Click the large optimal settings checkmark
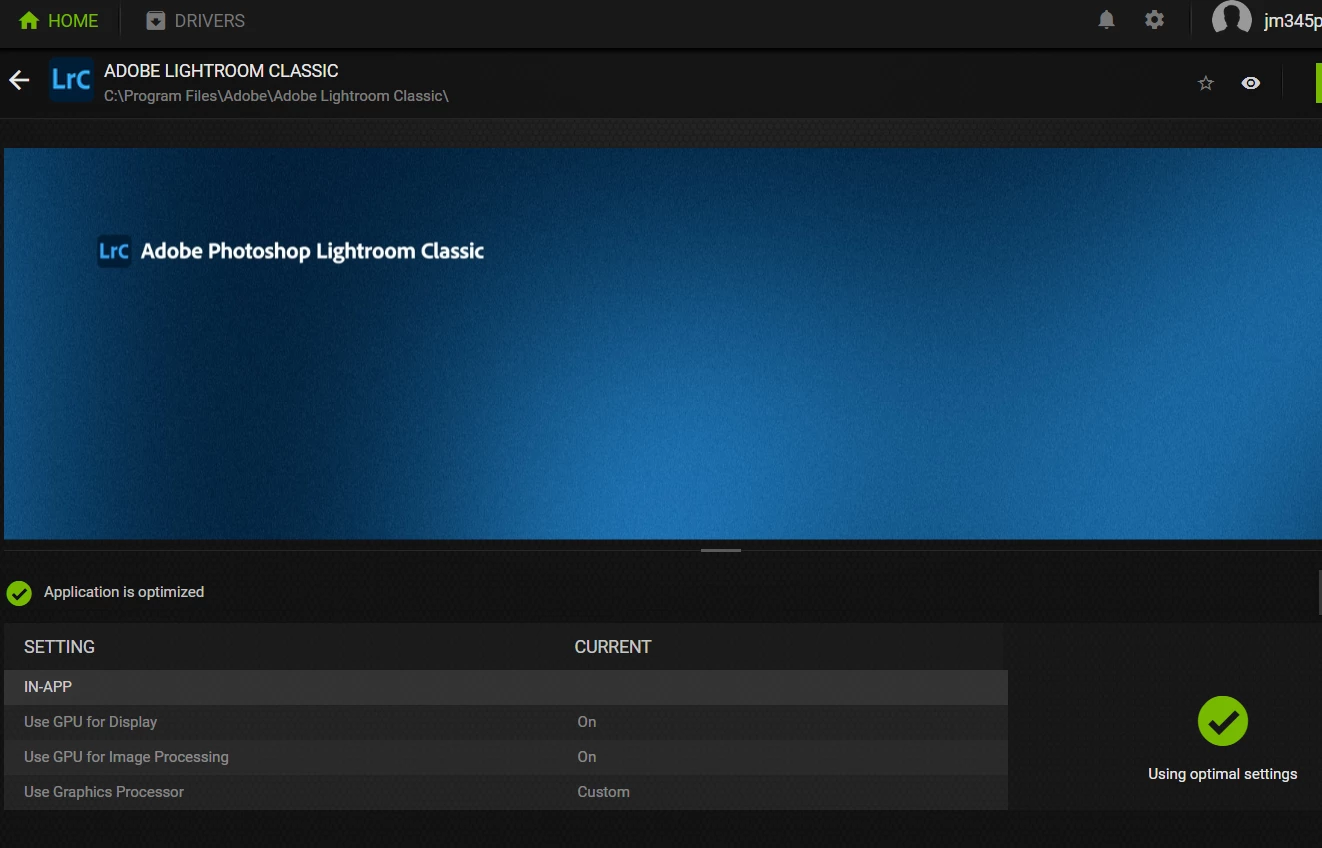The width and height of the screenshot is (1322, 848). coord(1223,721)
